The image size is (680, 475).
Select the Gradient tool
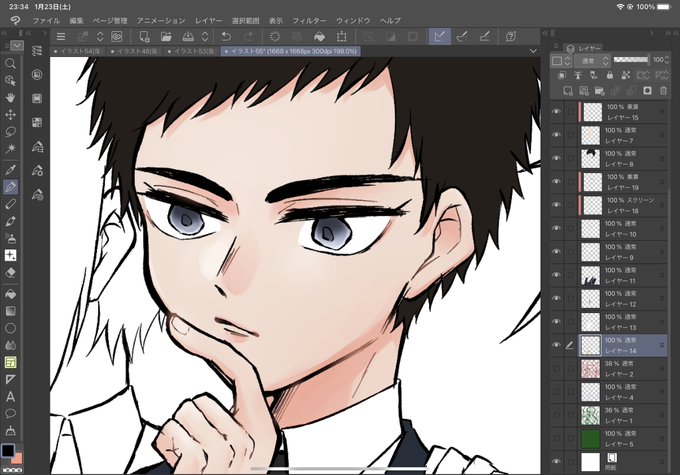click(10, 311)
